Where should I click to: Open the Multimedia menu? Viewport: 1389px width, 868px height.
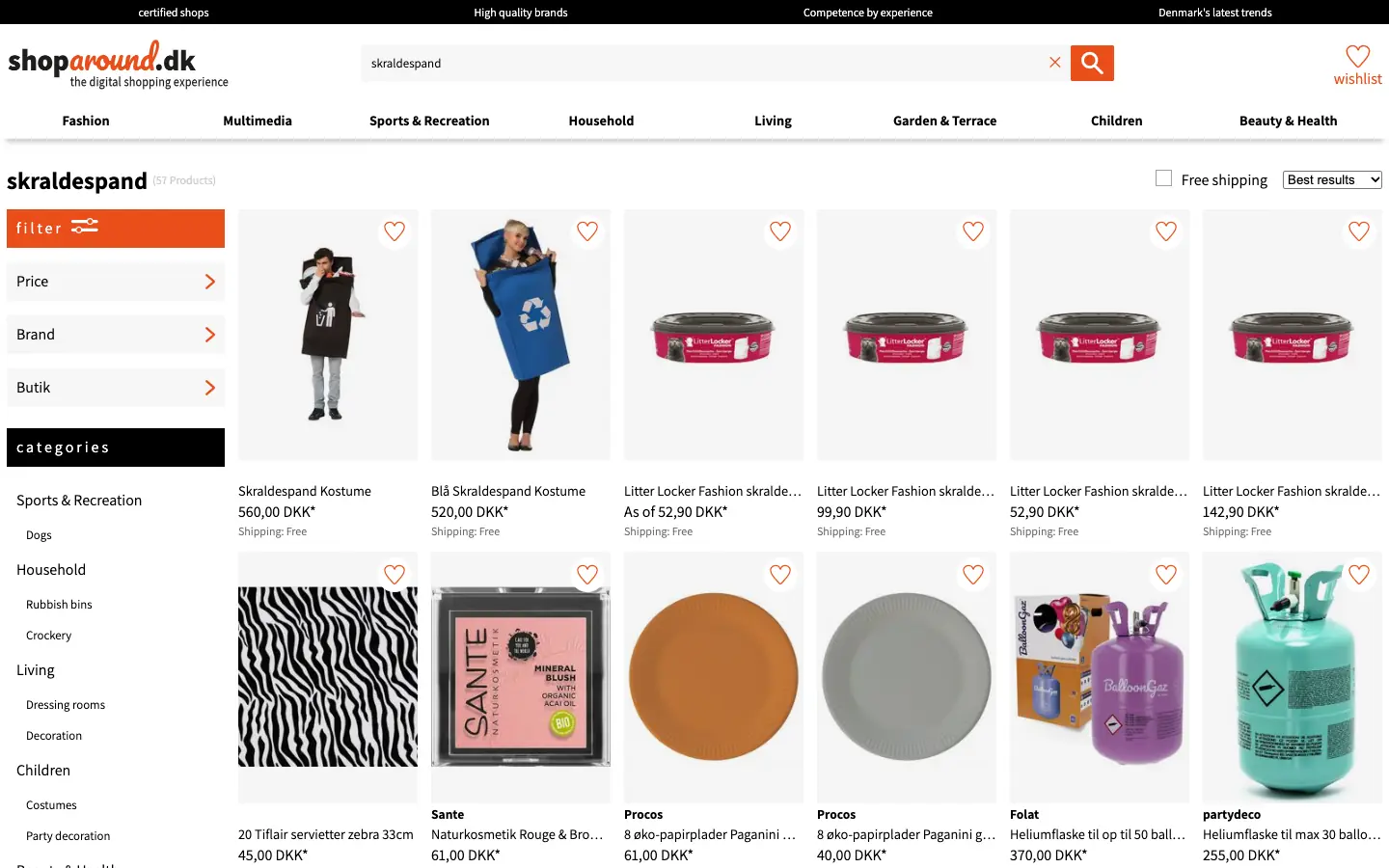pyautogui.click(x=258, y=121)
